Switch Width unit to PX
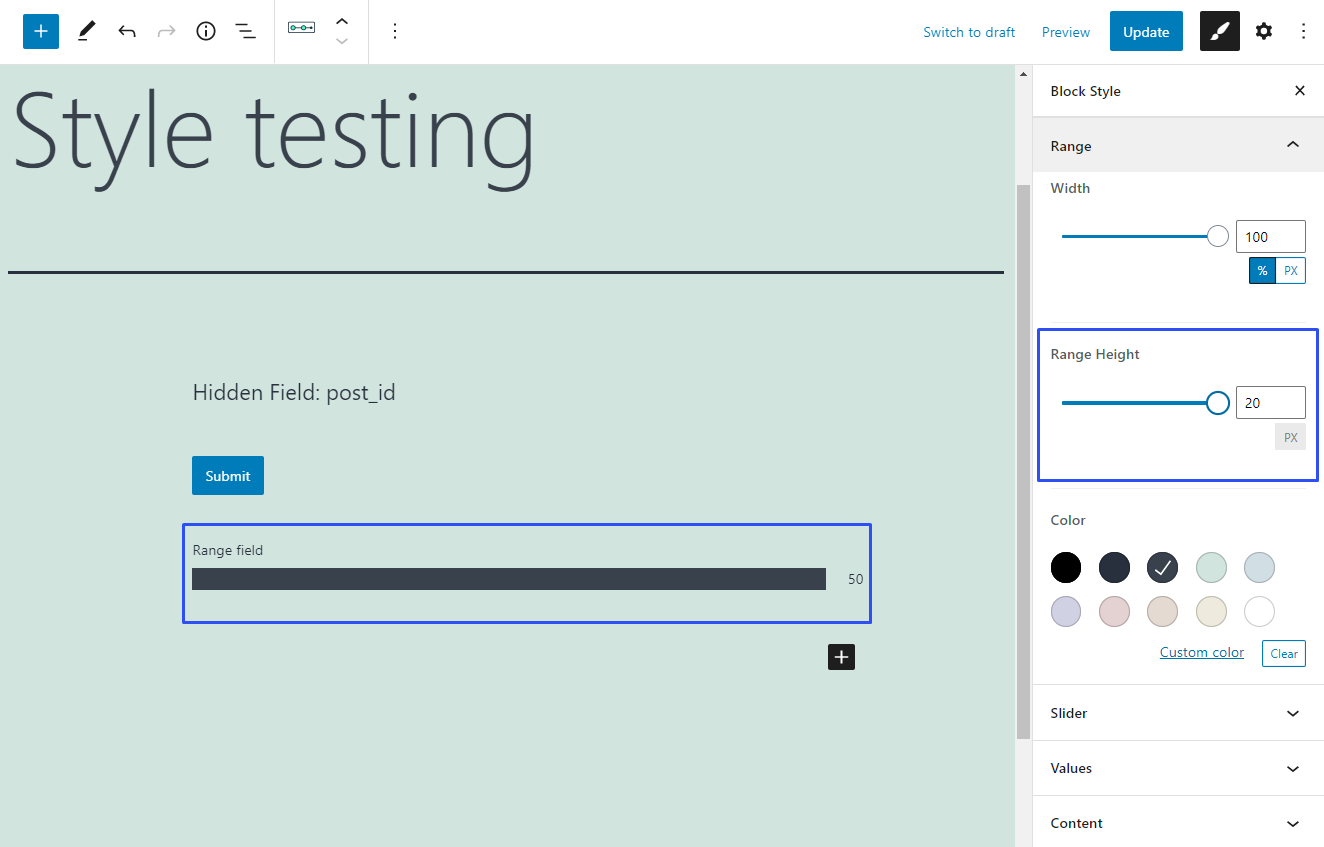Image resolution: width=1324 pixels, height=847 pixels. pos(1290,271)
